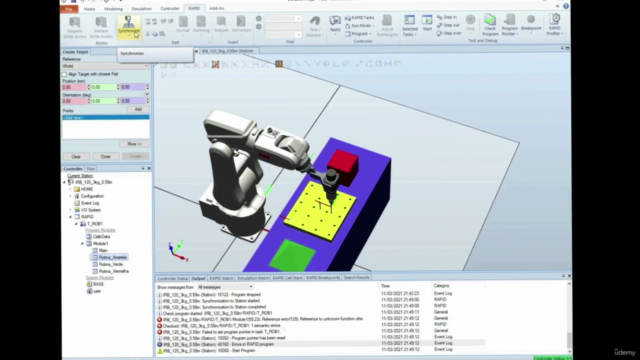Open the Program dropdown in Controller group
Screen dimensions: 640x360
358,34
